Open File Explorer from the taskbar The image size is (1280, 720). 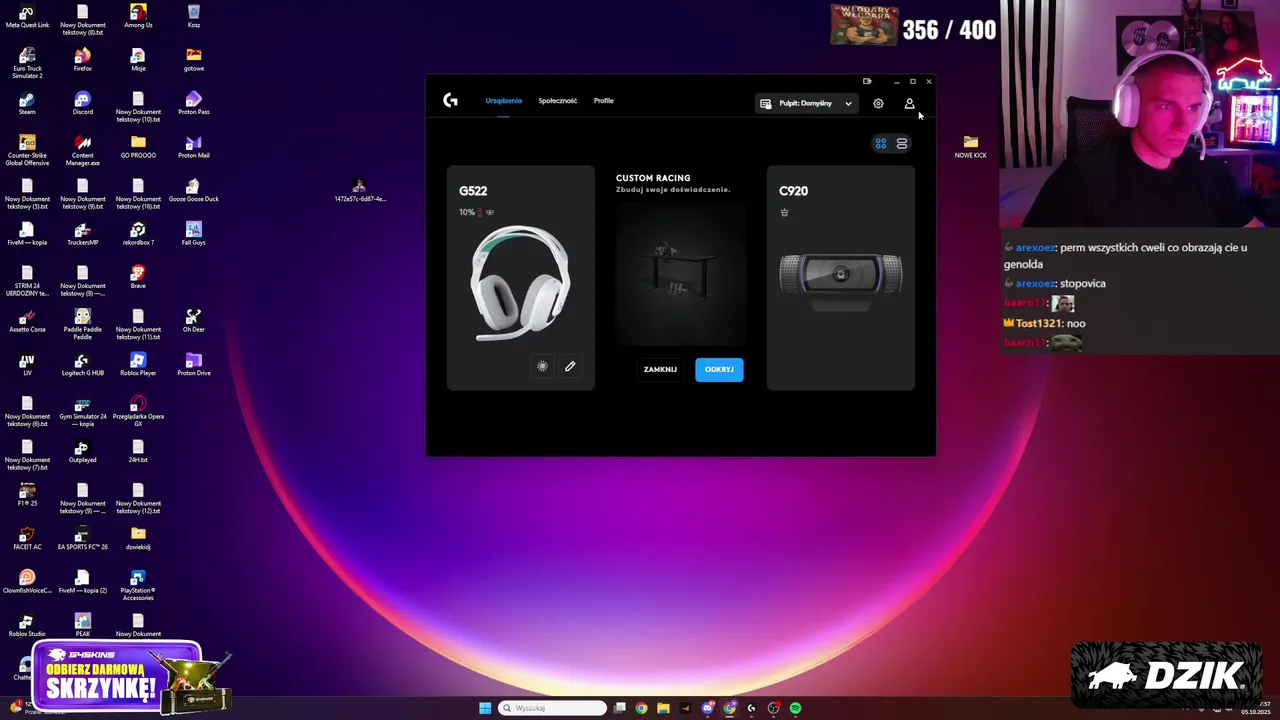[x=663, y=708]
